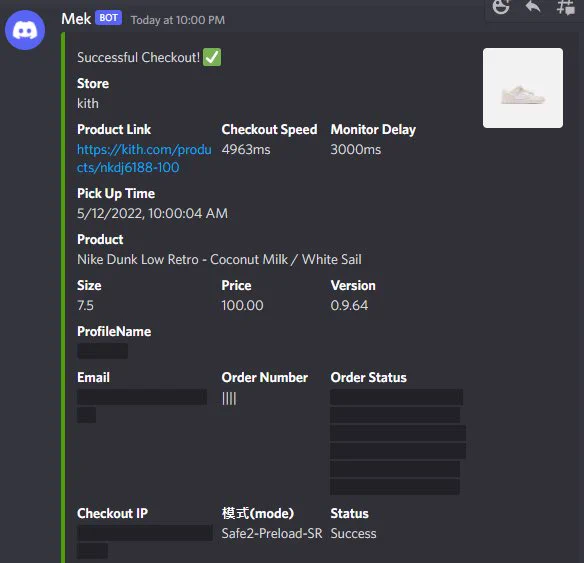
Task: Click the 'Product Link' field label
Action: click(114, 130)
